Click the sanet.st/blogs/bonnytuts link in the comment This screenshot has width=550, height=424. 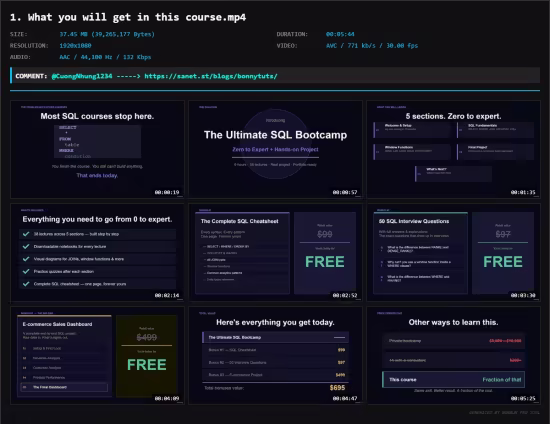click(x=211, y=76)
